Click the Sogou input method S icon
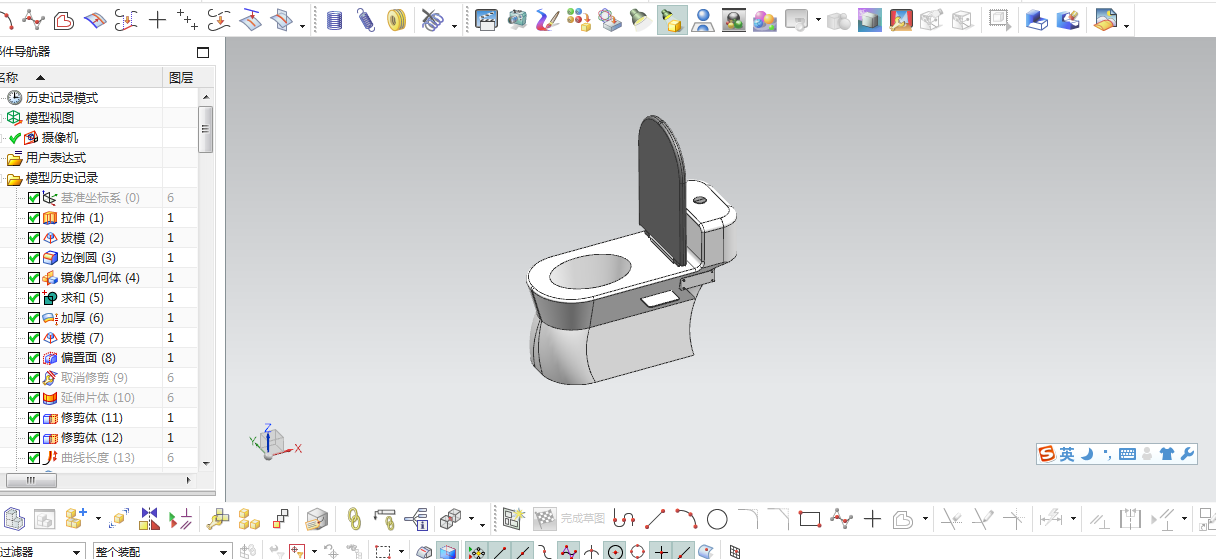 click(1048, 454)
